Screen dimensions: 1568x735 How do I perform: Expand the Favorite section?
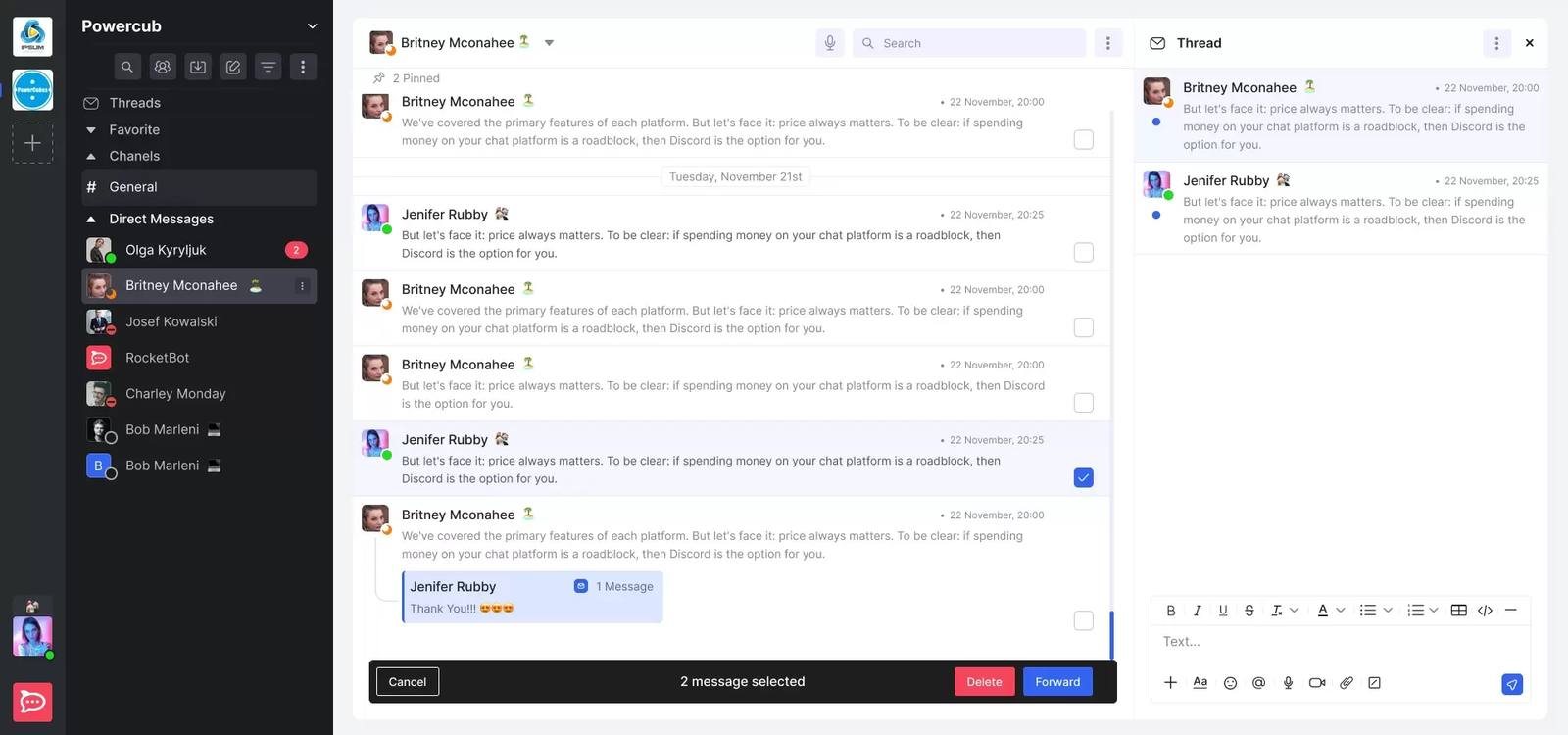91,129
